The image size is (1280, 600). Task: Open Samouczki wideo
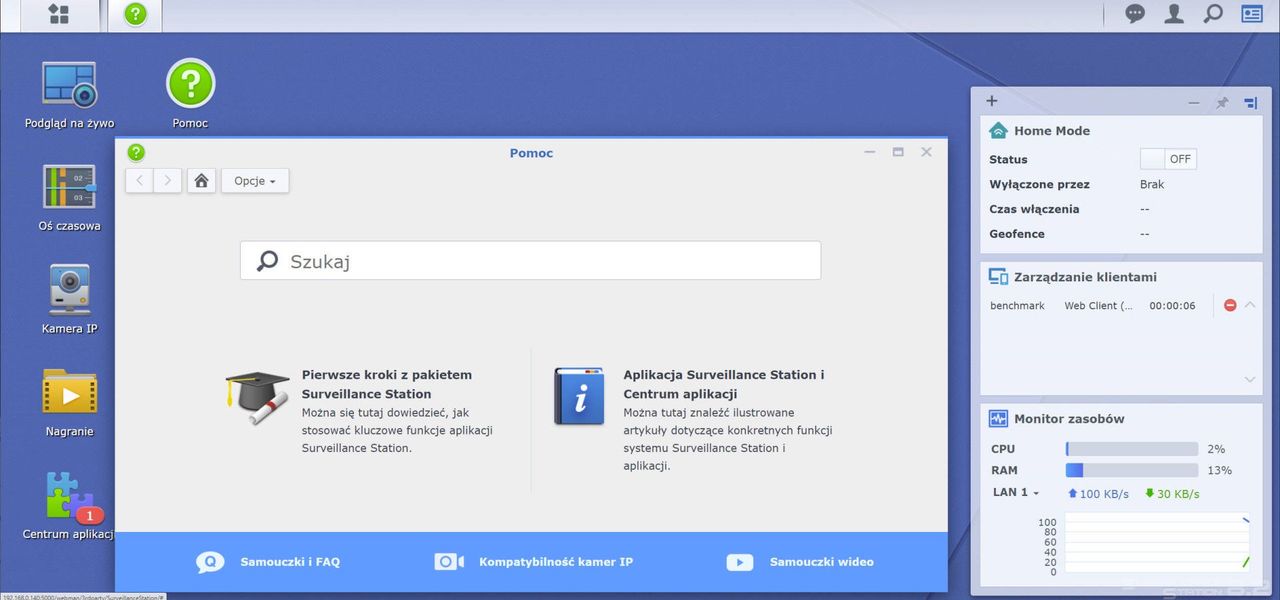pyautogui.click(x=800, y=562)
